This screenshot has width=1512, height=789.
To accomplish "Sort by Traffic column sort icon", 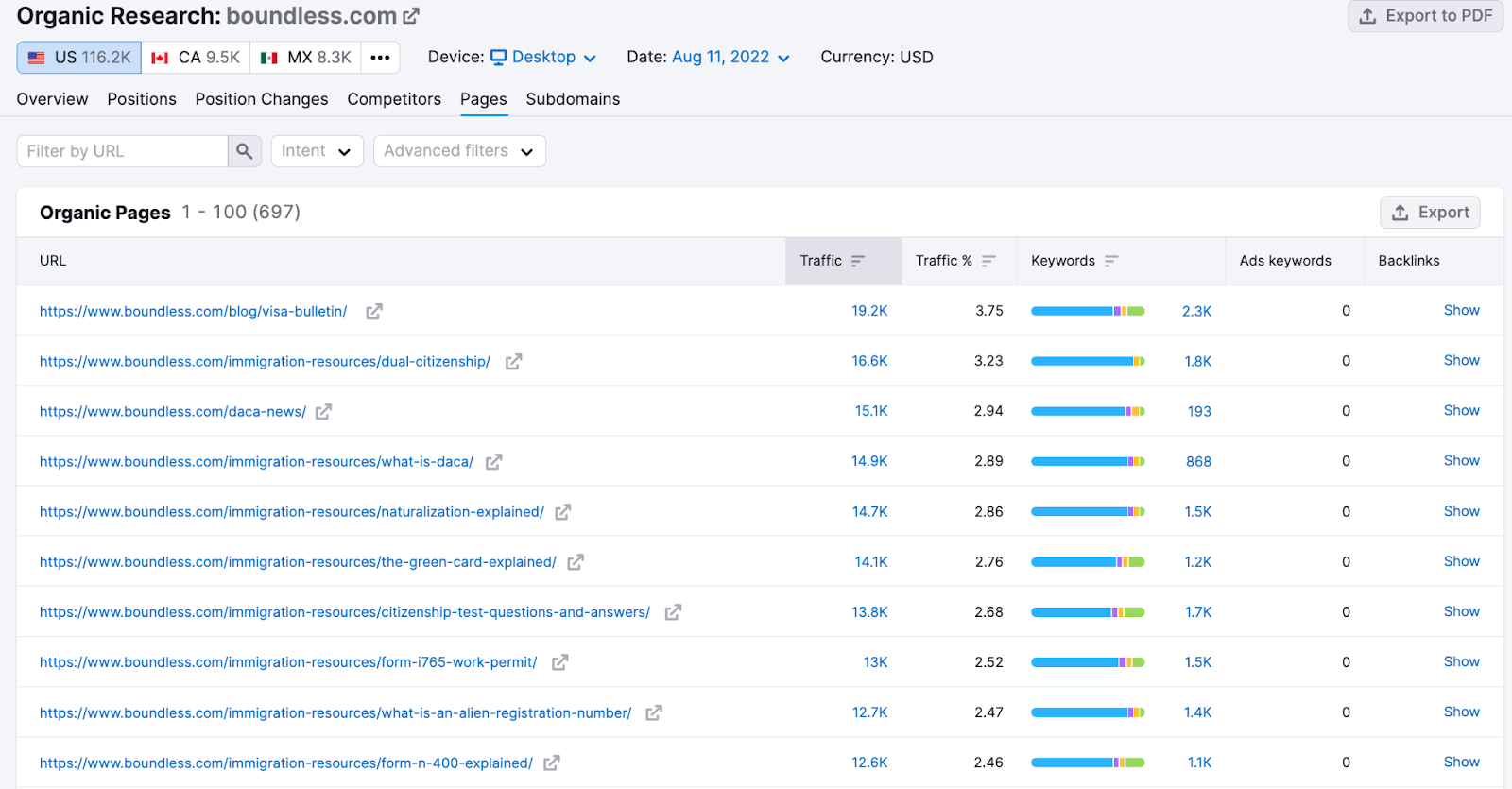I will click(x=858, y=261).
